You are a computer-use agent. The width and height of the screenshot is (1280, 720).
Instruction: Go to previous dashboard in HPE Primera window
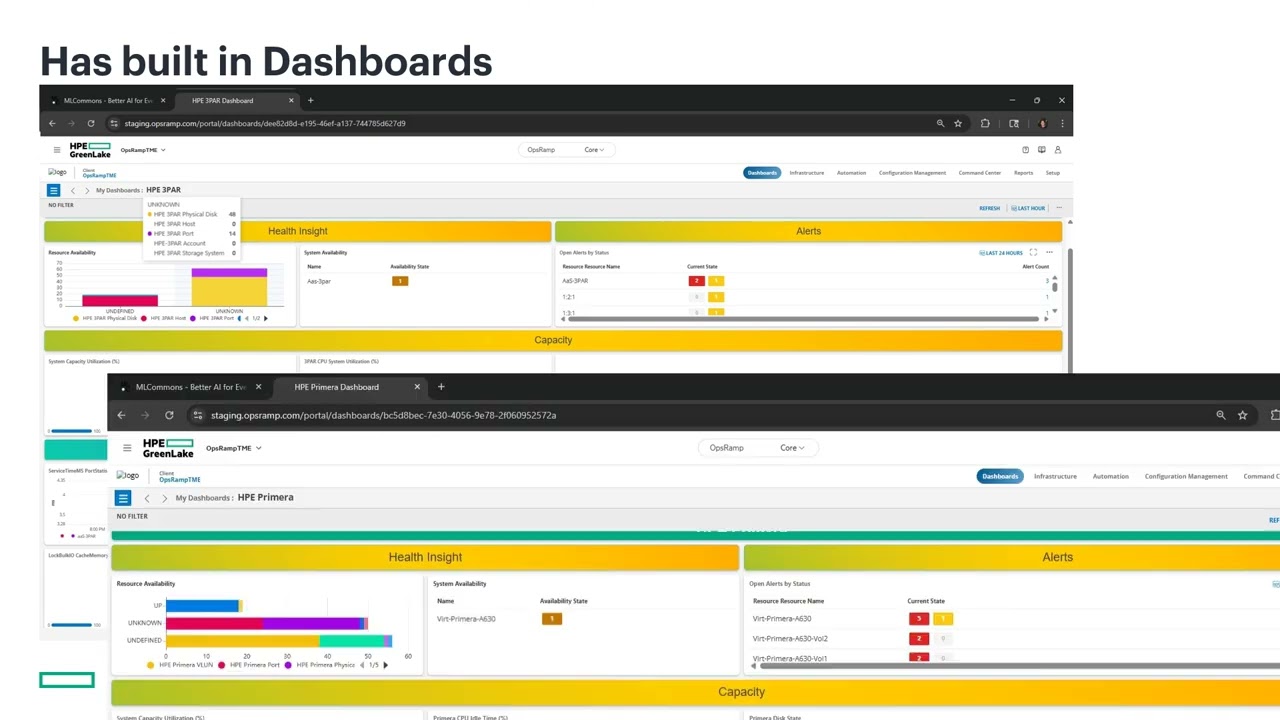[x=147, y=498]
